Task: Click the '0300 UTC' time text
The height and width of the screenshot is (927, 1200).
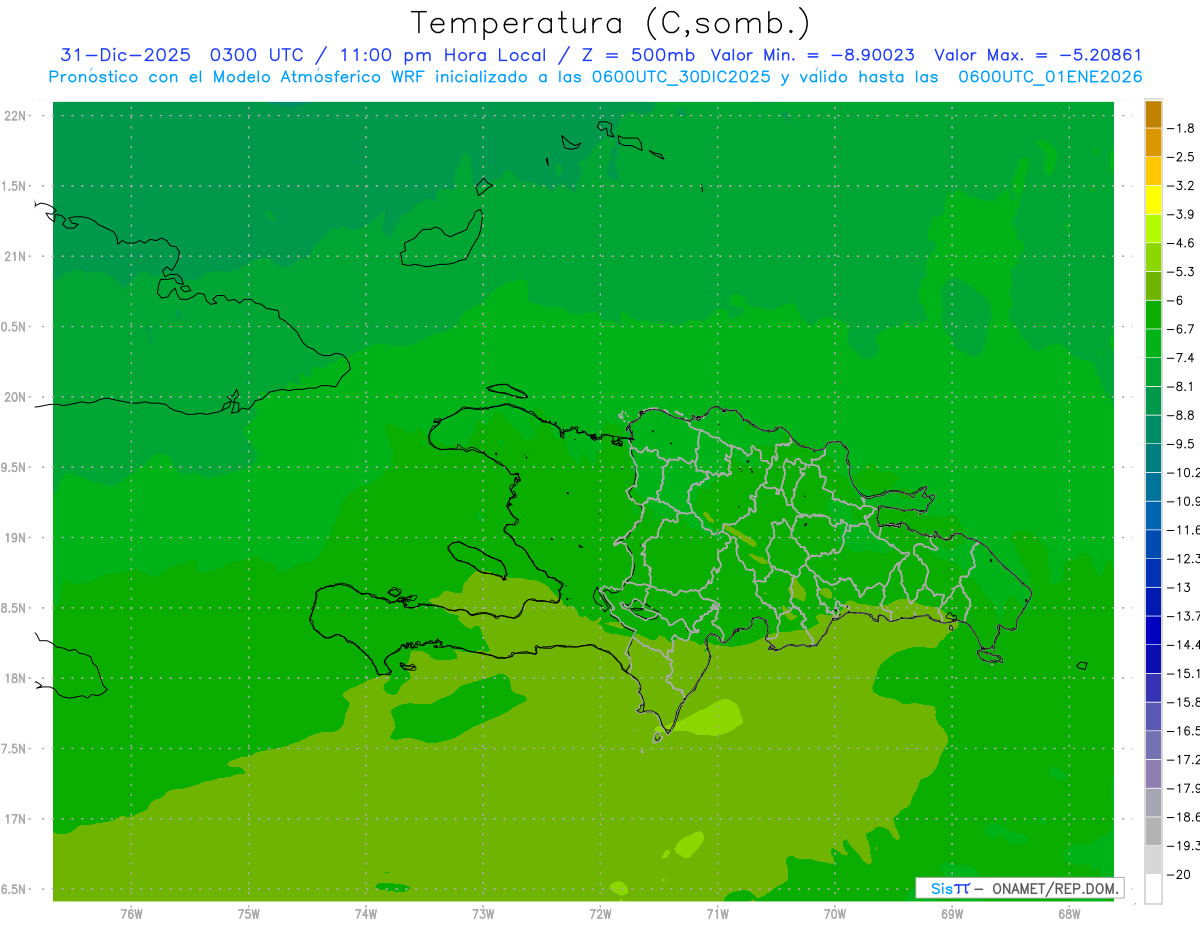Action: point(256,55)
